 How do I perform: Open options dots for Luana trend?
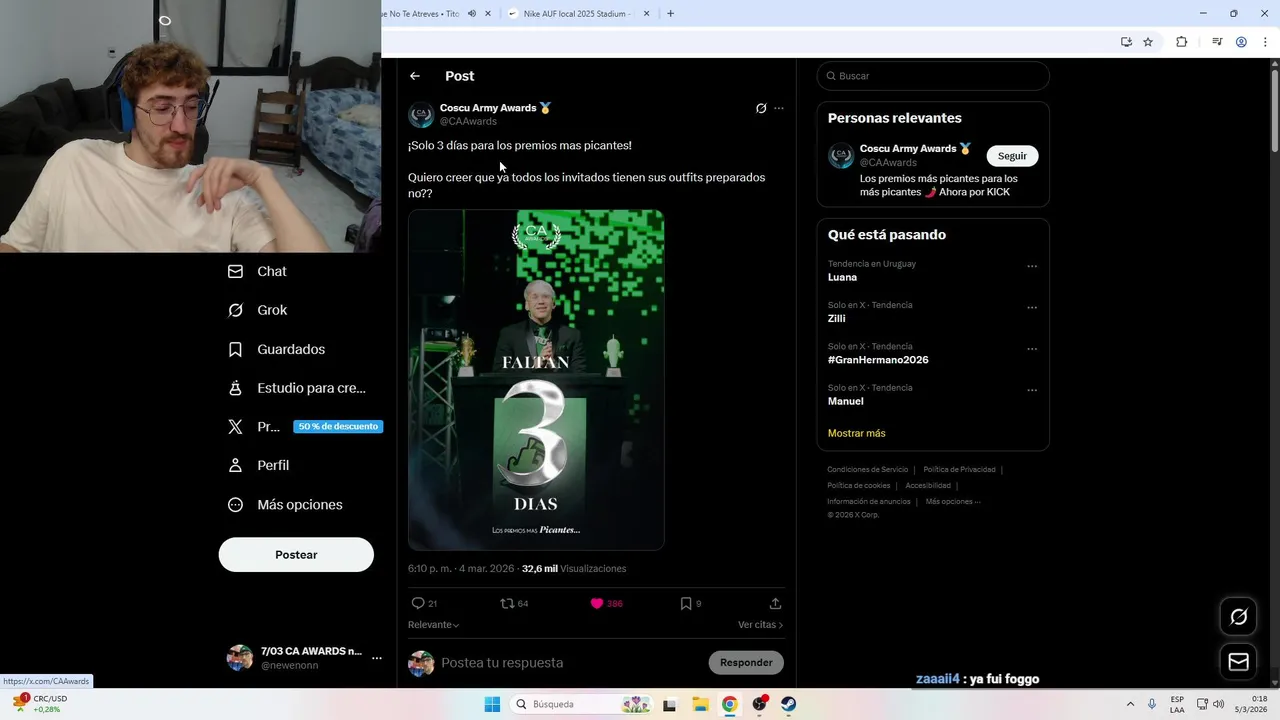tap(1032, 267)
